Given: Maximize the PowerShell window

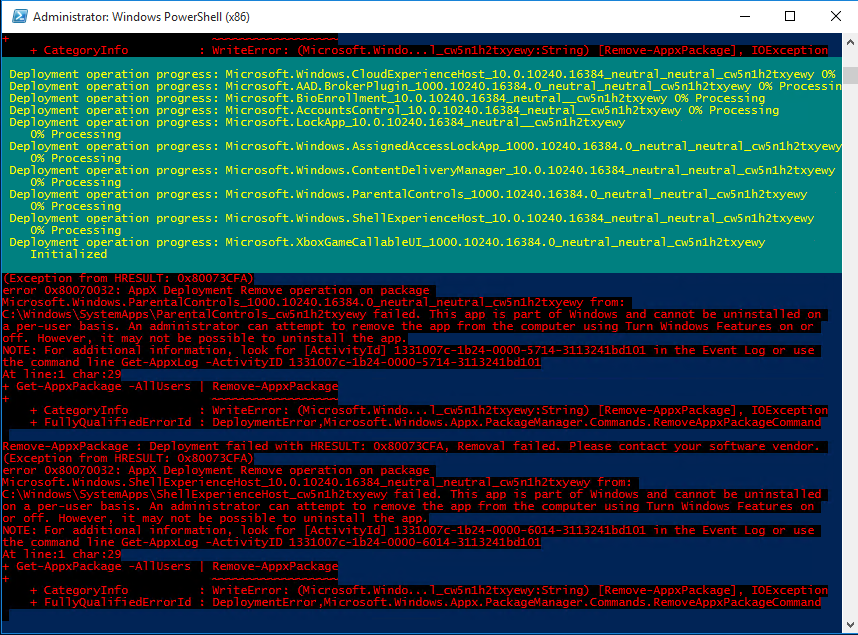Looking at the screenshot, I should (x=790, y=16).
